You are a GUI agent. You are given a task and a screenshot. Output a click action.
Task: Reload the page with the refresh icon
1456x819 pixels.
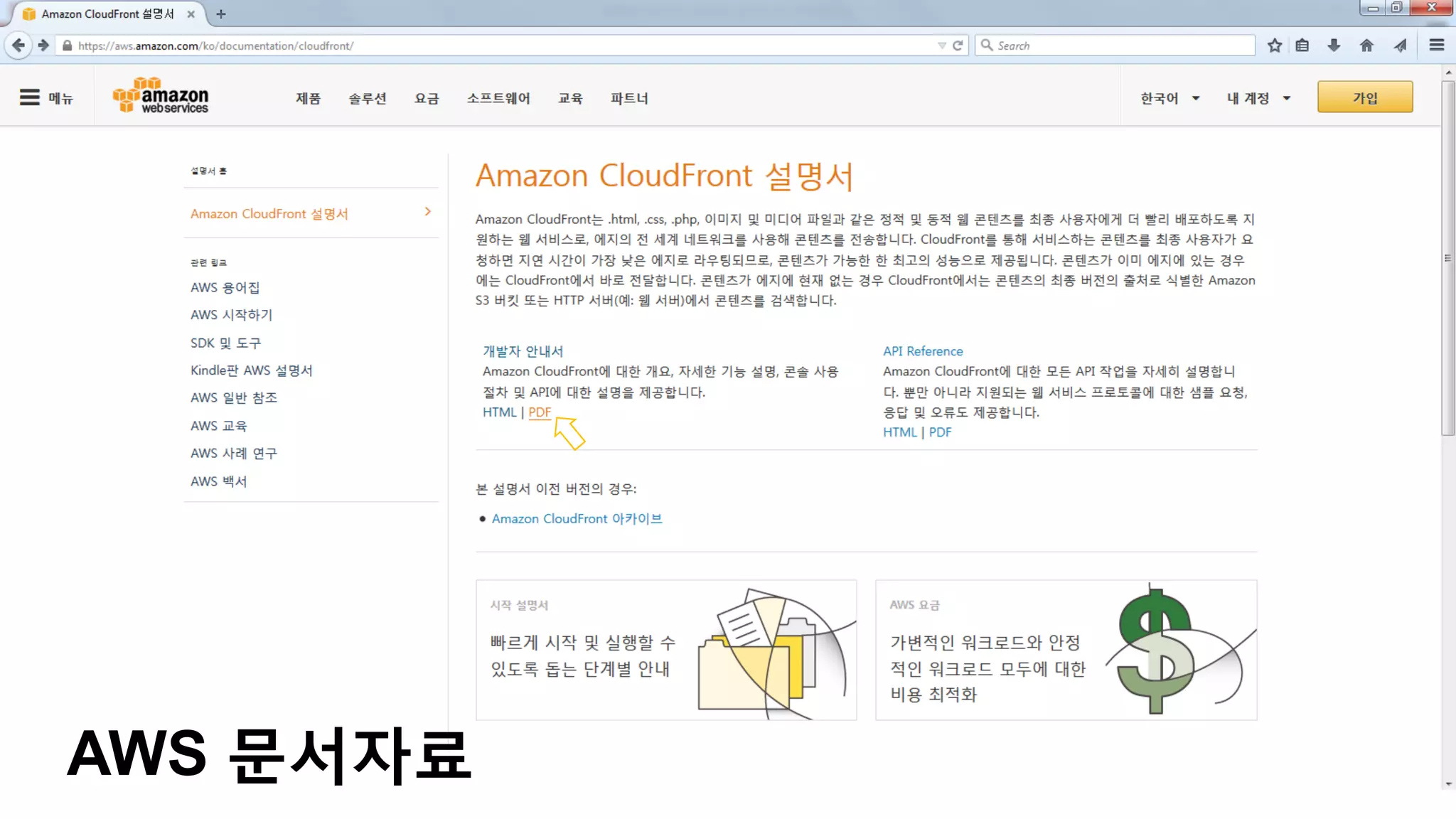point(958,45)
